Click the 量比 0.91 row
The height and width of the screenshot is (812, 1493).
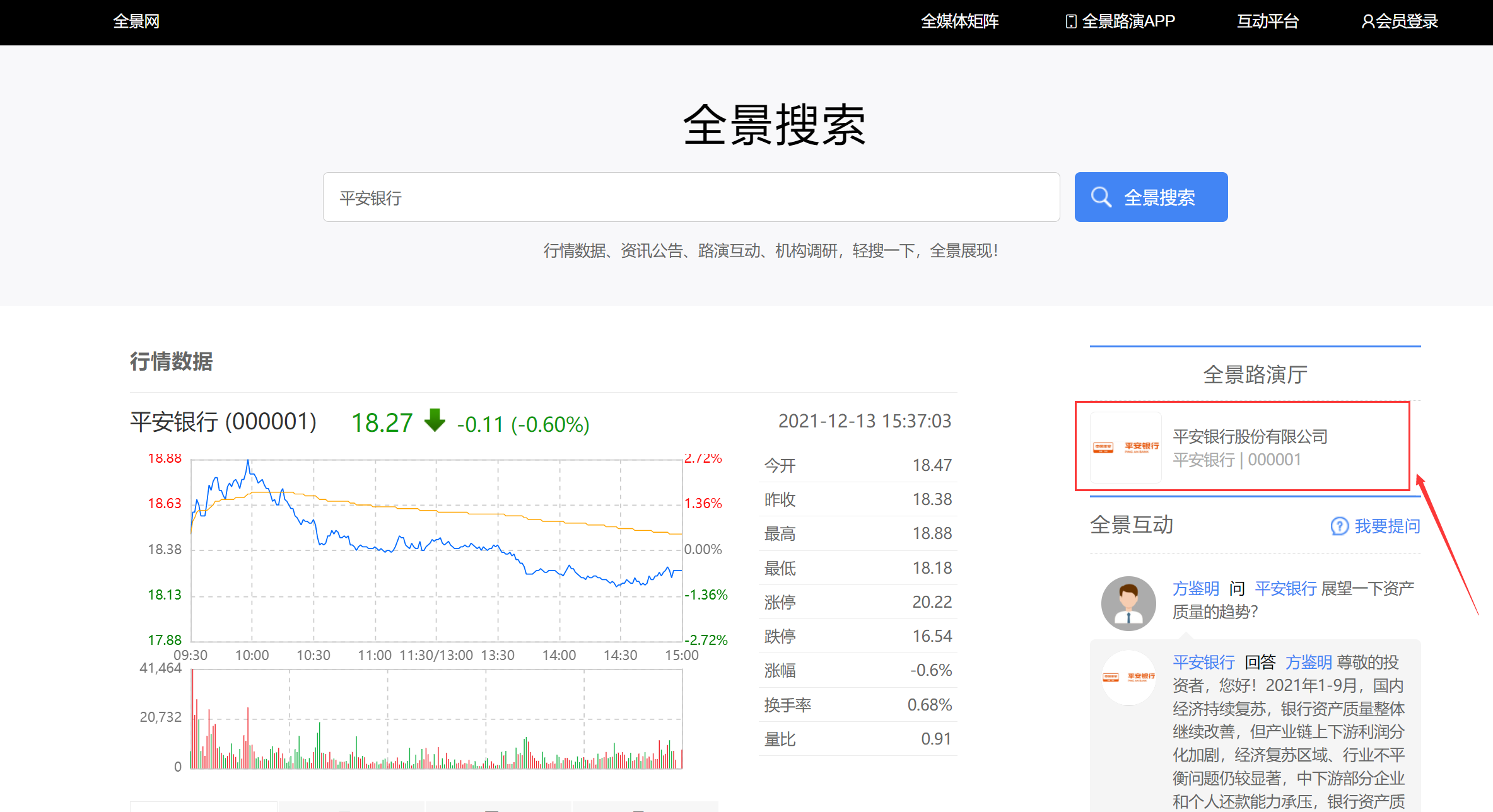pos(858,739)
